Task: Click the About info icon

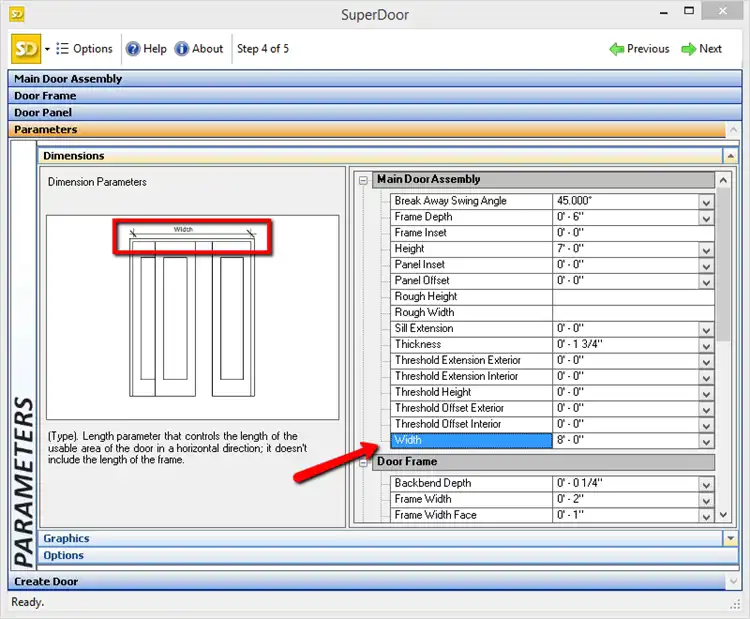Action: [181, 49]
